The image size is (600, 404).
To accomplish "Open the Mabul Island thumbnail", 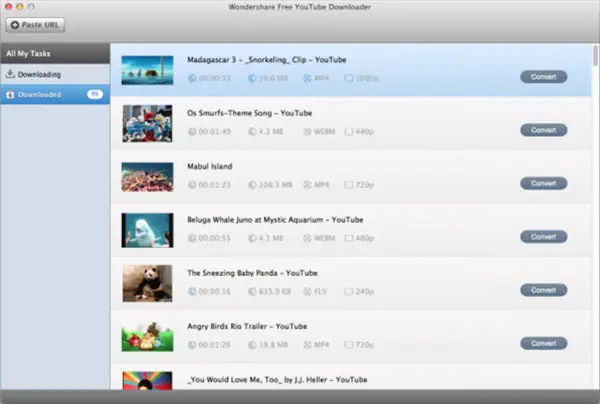I will point(147,177).
